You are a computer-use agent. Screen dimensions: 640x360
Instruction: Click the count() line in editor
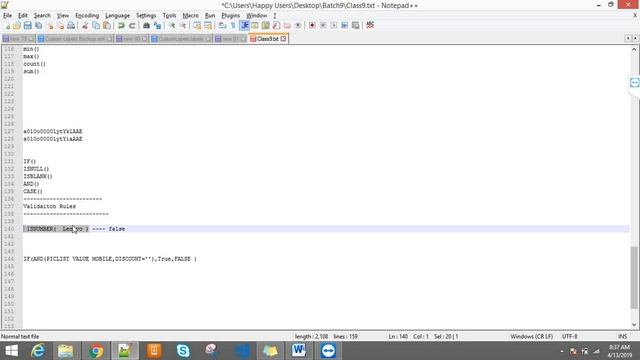(x=34, y=64)
